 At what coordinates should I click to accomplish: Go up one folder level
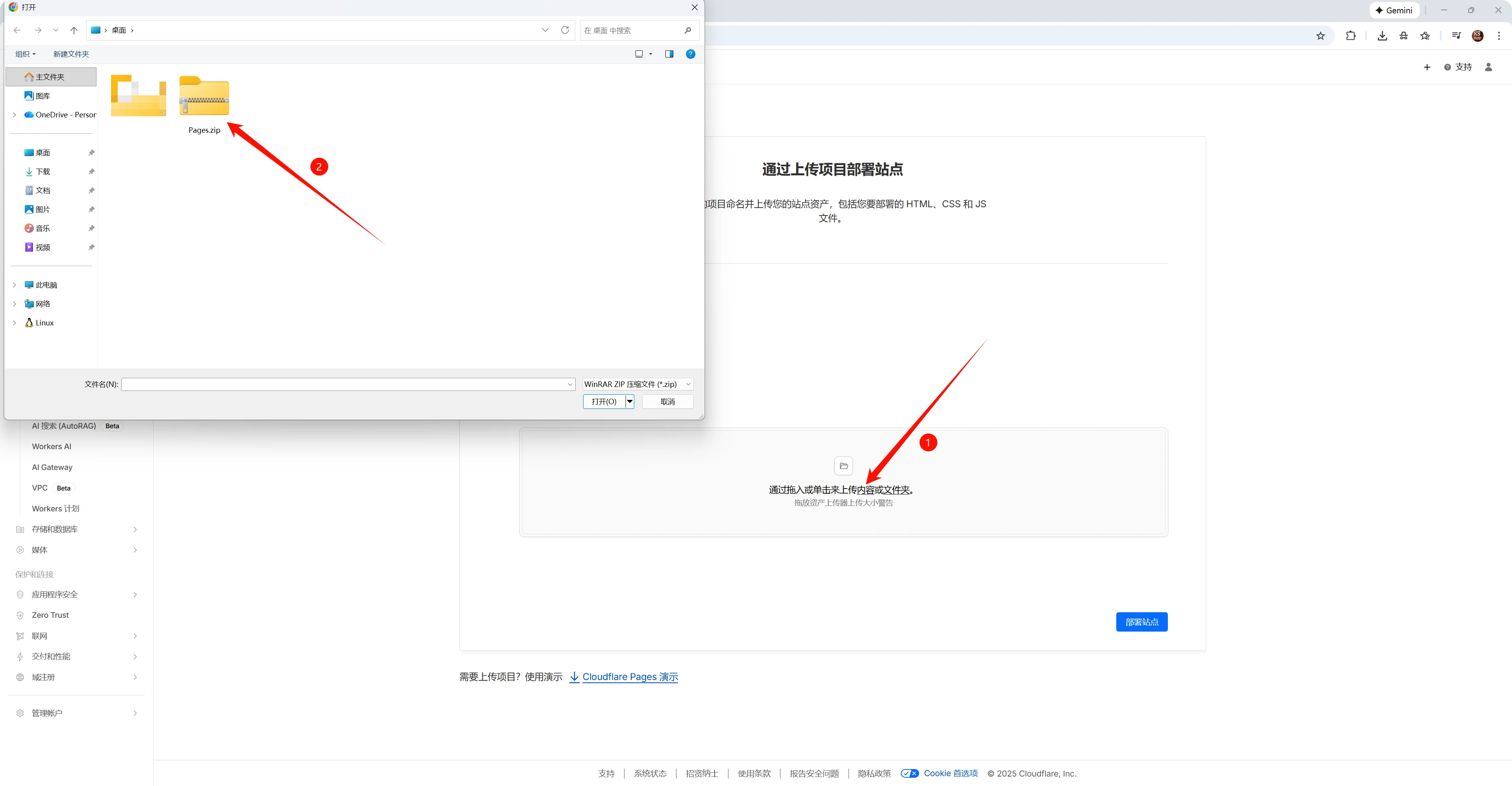[73, 30]
